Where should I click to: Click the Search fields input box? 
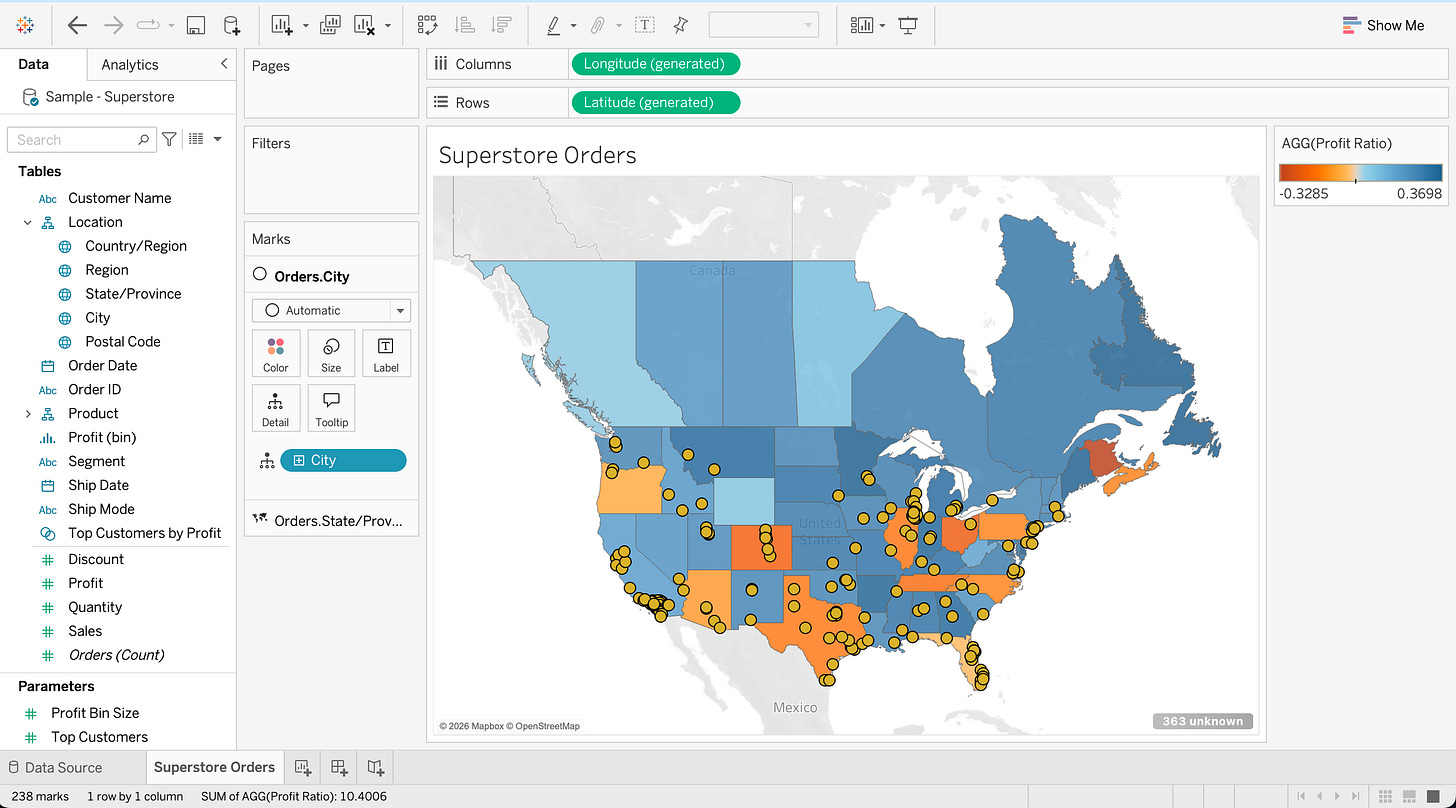click(x=82, y=140)
